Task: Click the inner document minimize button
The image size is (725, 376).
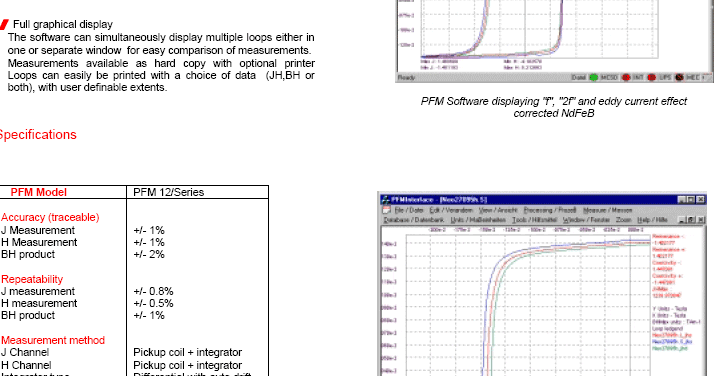Action: [682, 220]
